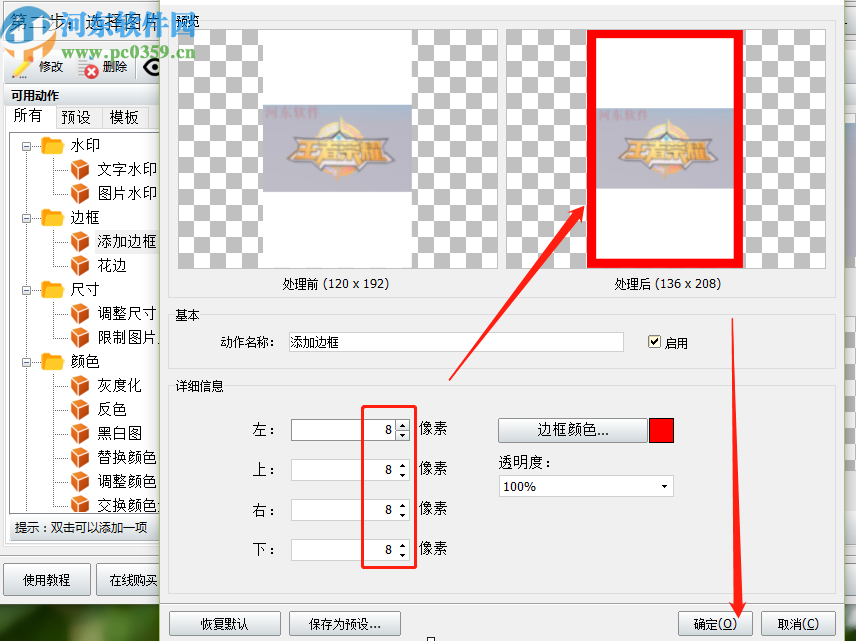
Task: Select the 边框 folder icon
Action: point(52,217)
